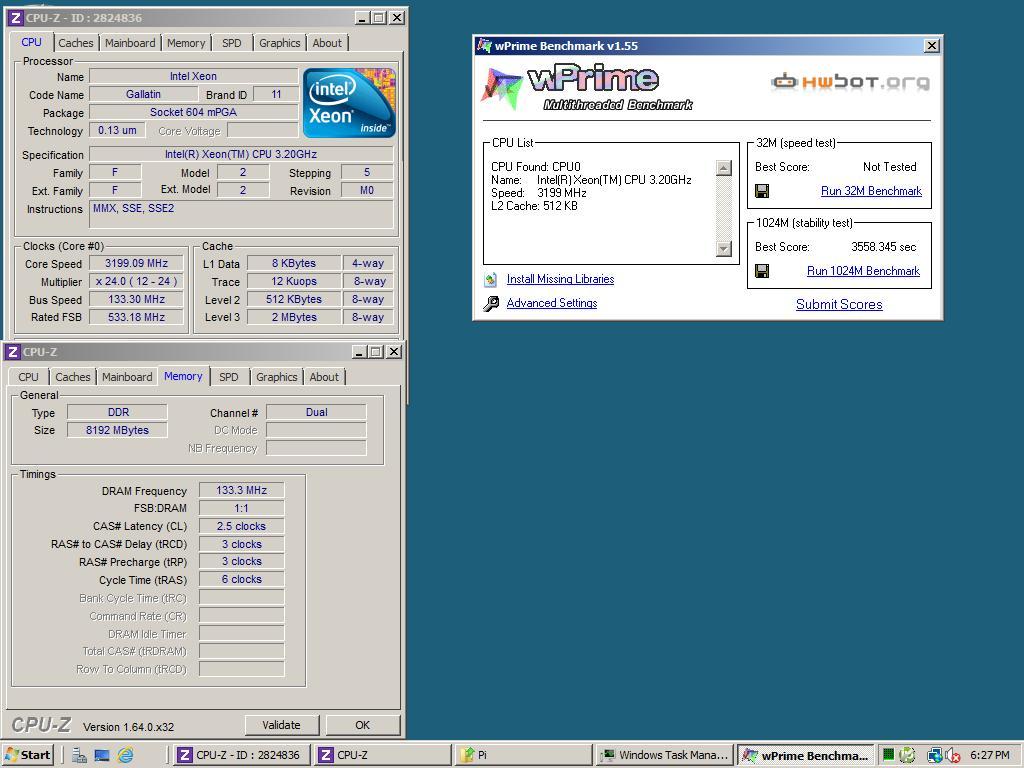
Task: Click the Instructions field MMX, SSE, SSE2
Action: tap(241, 214)
